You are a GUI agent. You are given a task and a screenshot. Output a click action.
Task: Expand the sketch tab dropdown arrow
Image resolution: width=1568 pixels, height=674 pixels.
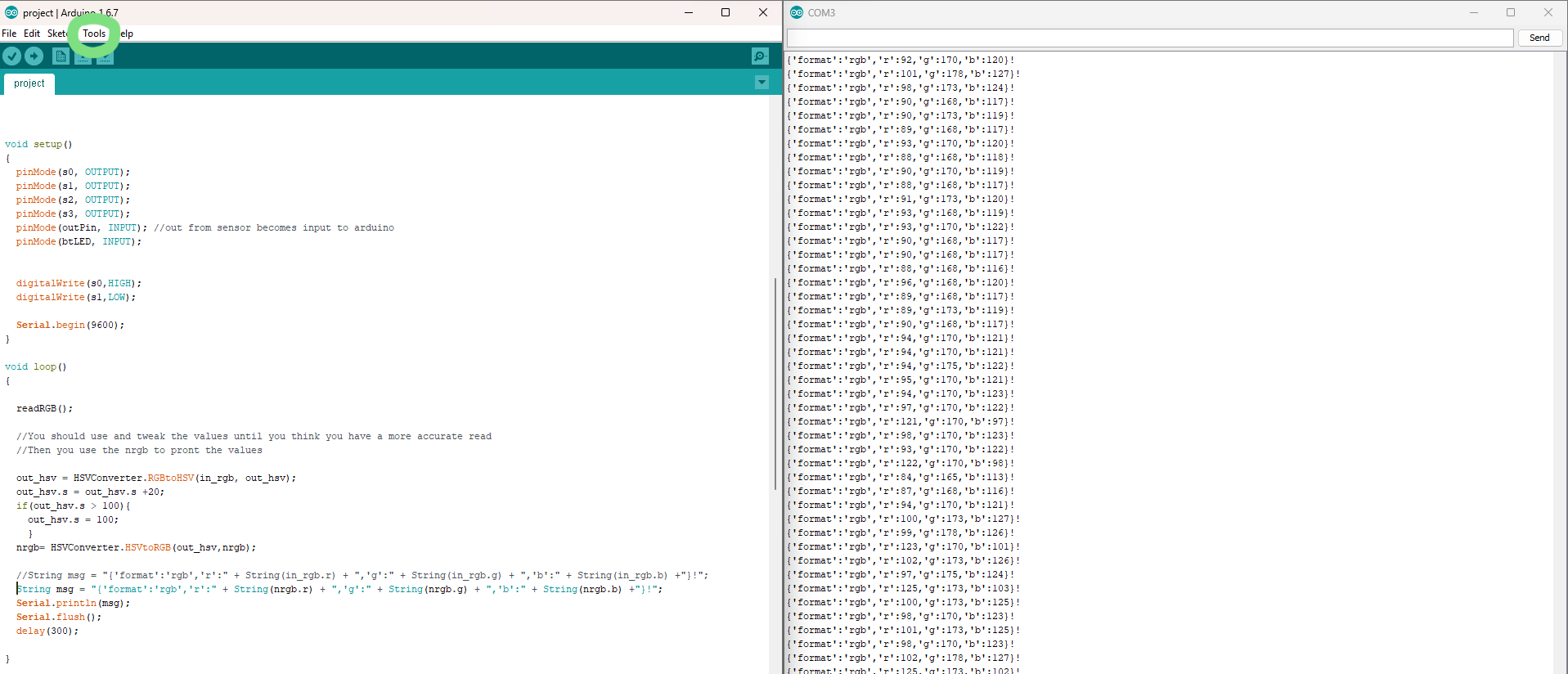762,82
